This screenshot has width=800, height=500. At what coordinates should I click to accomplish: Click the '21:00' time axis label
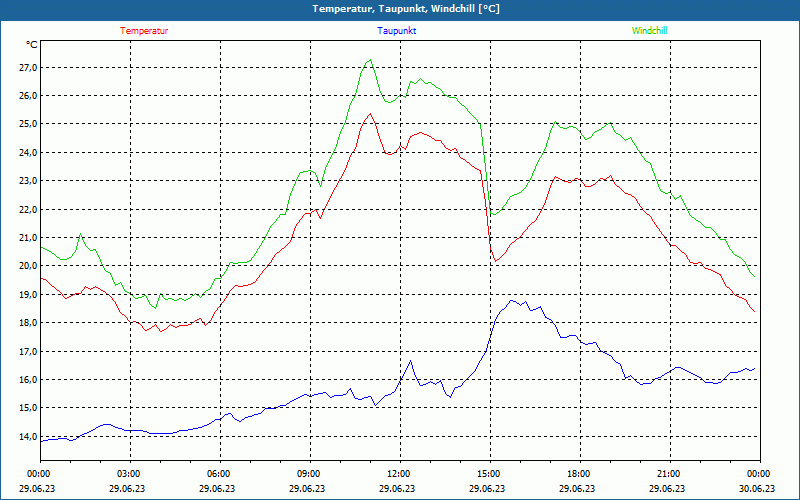(667, 474)
